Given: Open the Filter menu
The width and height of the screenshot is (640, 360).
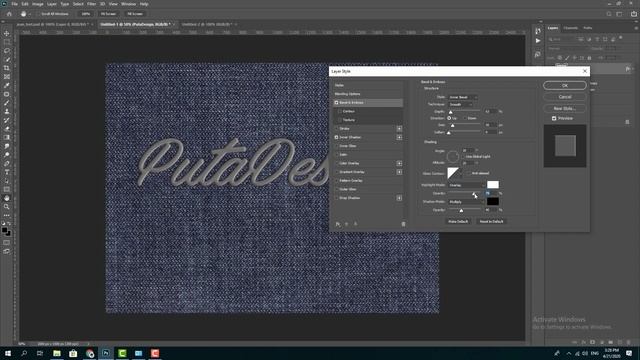Looking at the screenshot, I should 91,4.
